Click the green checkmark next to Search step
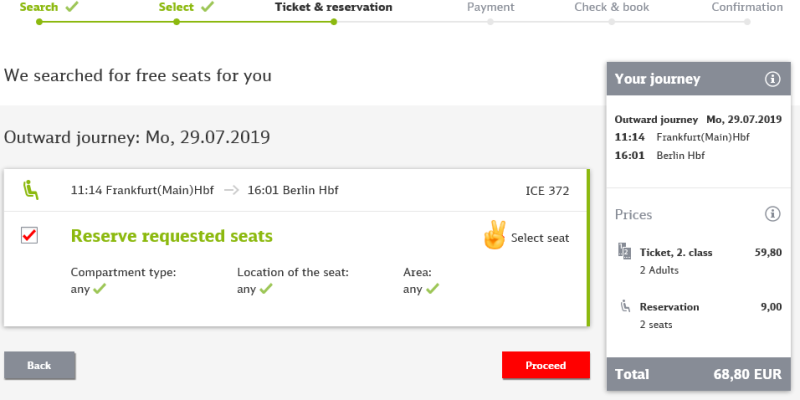Image resolution: width=800 pixels, height=400 pixels. (x=72, y=7)
